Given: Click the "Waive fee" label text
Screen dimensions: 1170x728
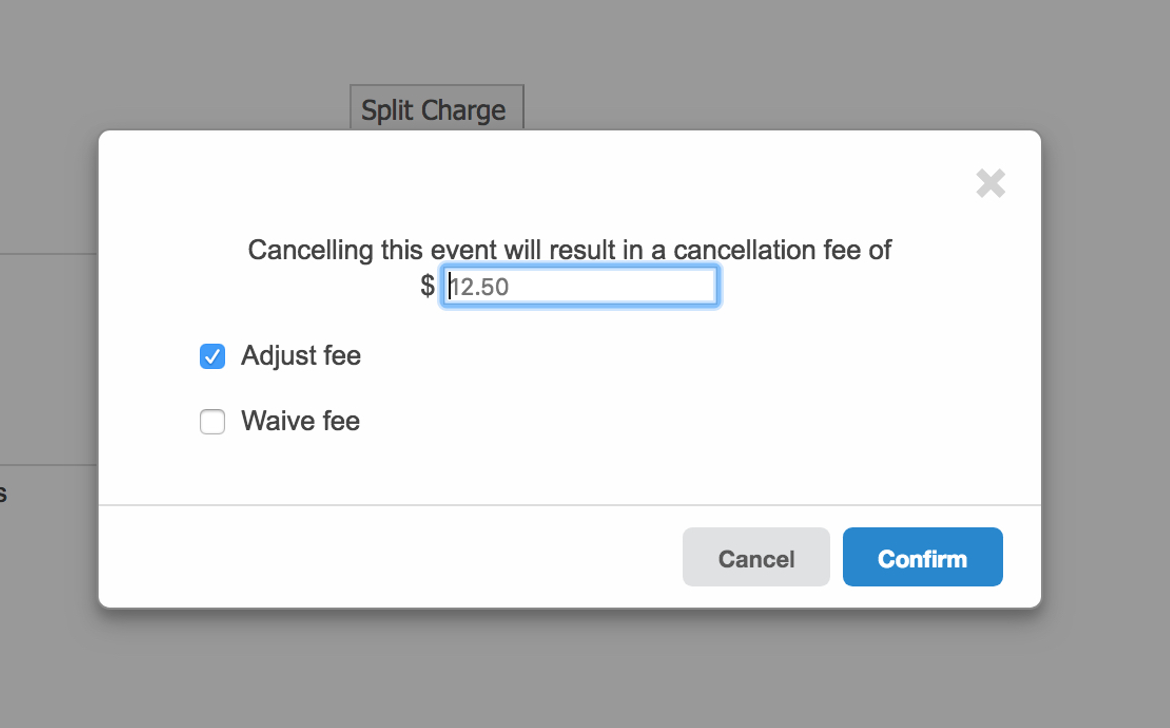Looking at the screenshot, I should point(300,421).
